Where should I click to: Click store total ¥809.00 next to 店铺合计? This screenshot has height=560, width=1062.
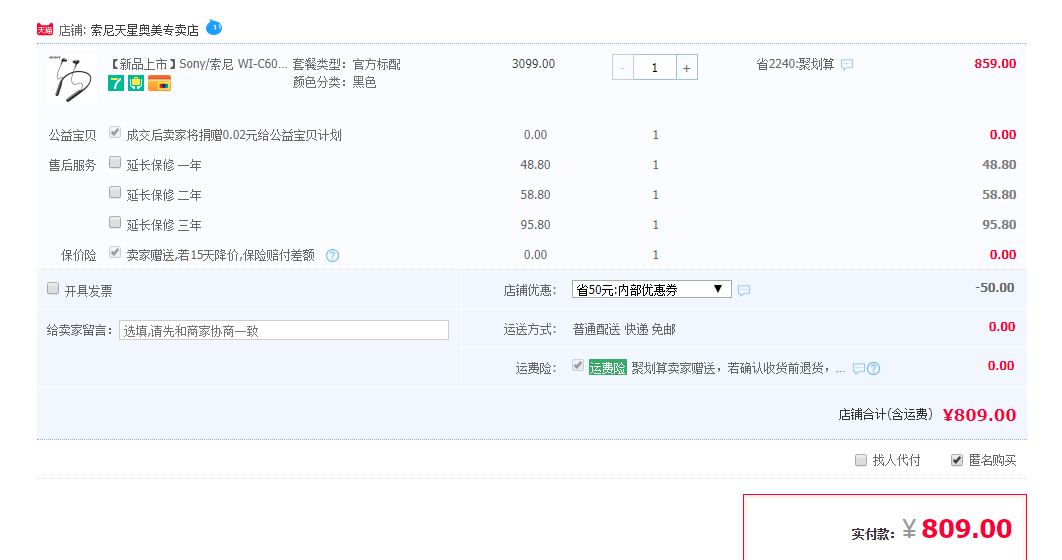979,415
